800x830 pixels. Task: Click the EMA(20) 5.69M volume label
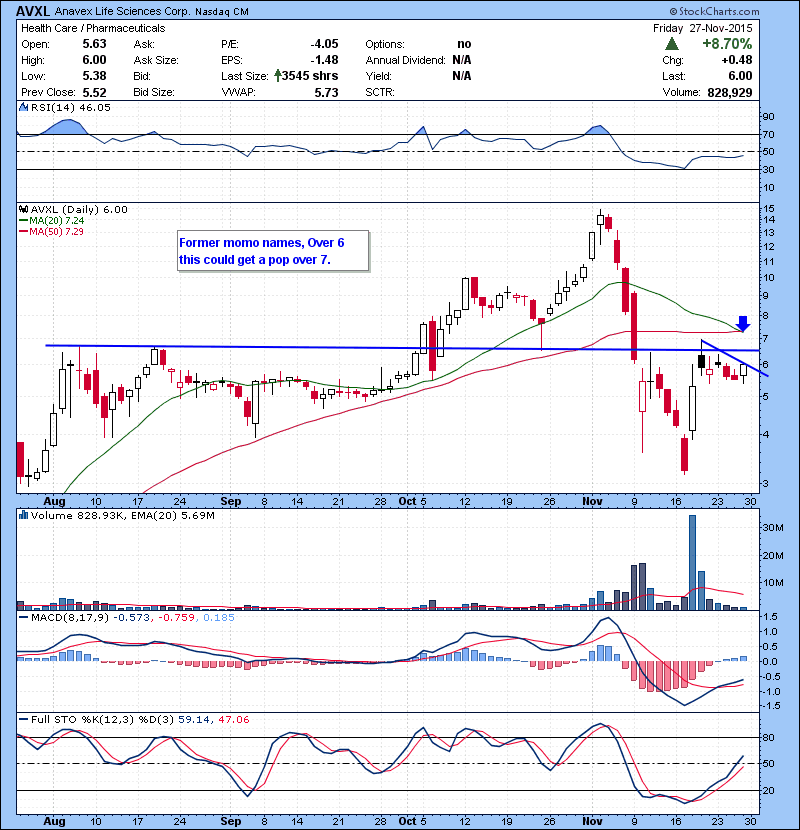pos(173,515)
